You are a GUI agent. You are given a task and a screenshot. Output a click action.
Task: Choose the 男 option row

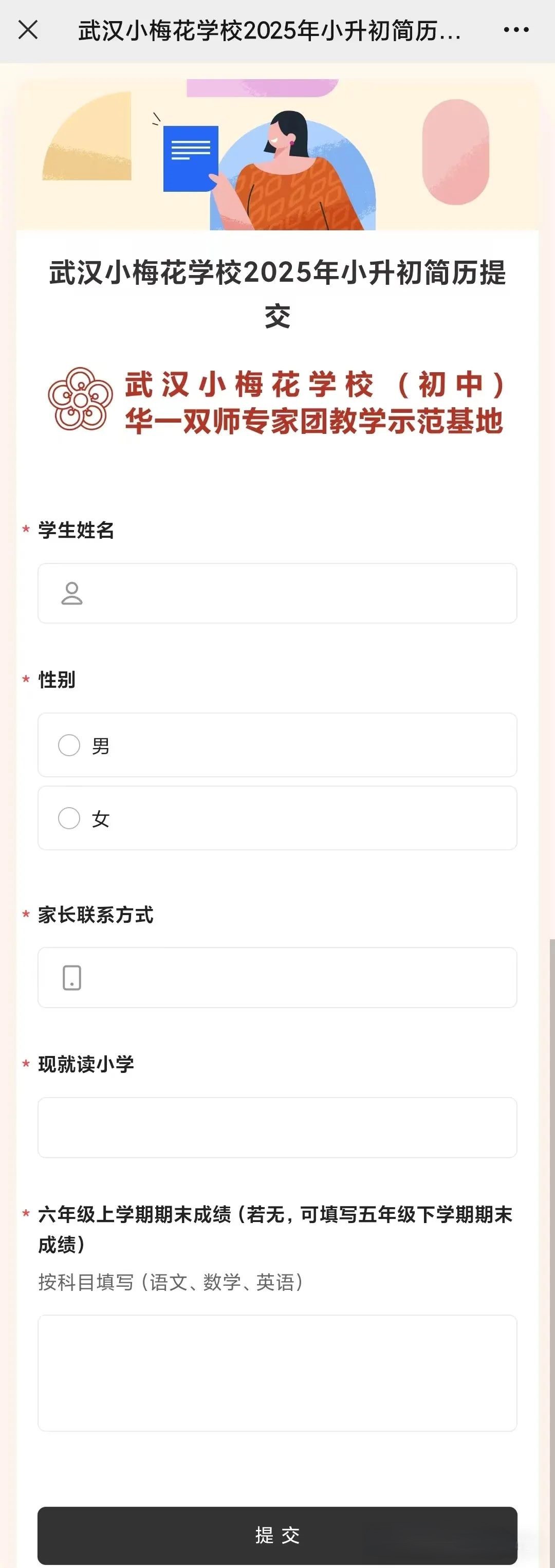tap(277, 745)
